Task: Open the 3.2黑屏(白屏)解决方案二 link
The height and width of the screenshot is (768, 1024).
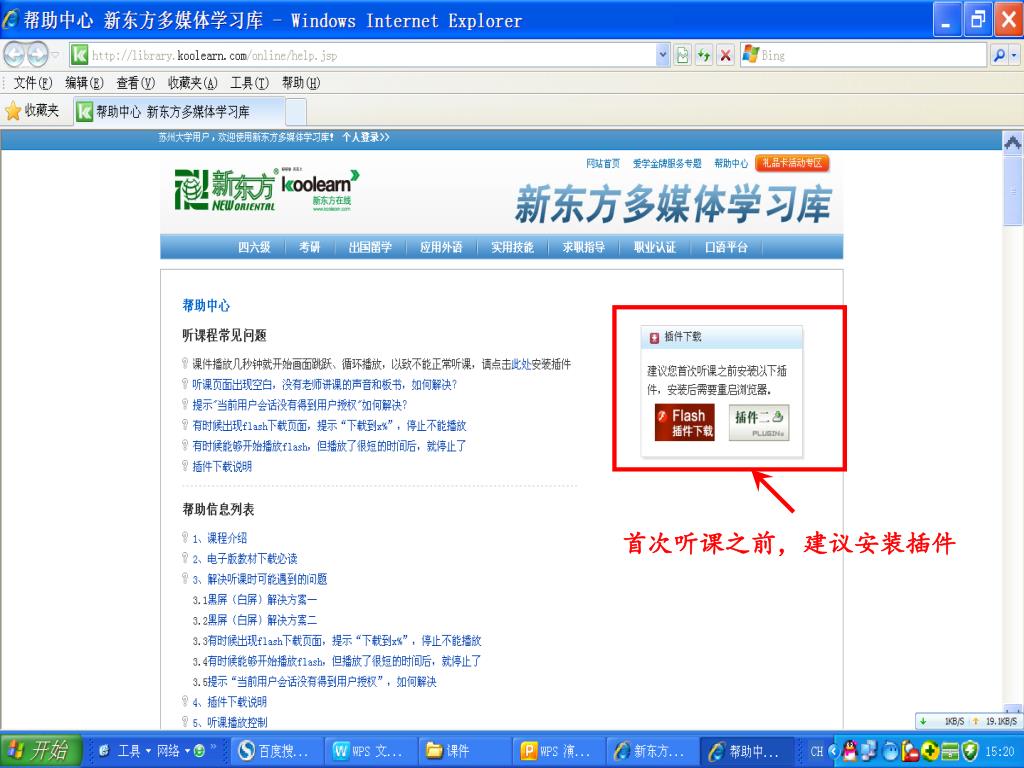Action: point(255,620)
